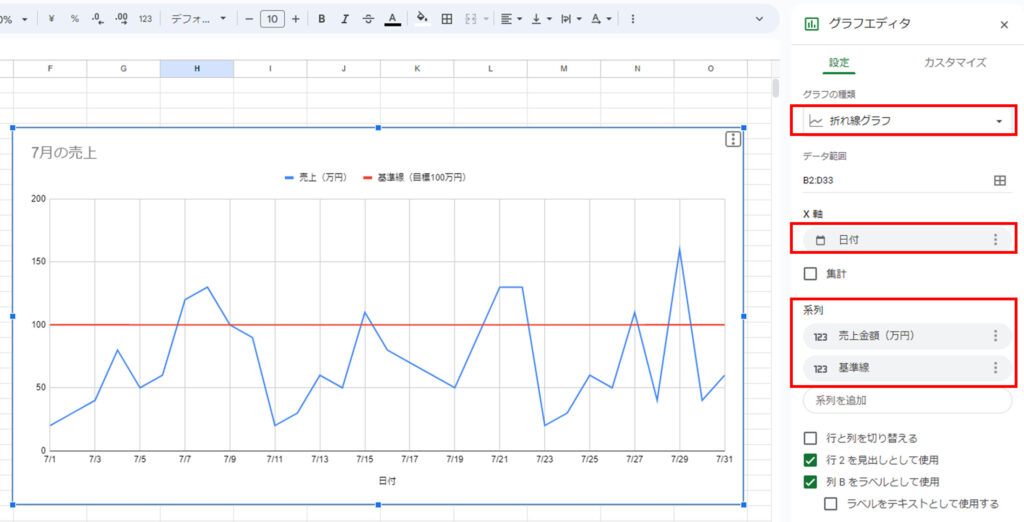Increase font size with plus button
1024x522 pixels.
coord(295,19)
